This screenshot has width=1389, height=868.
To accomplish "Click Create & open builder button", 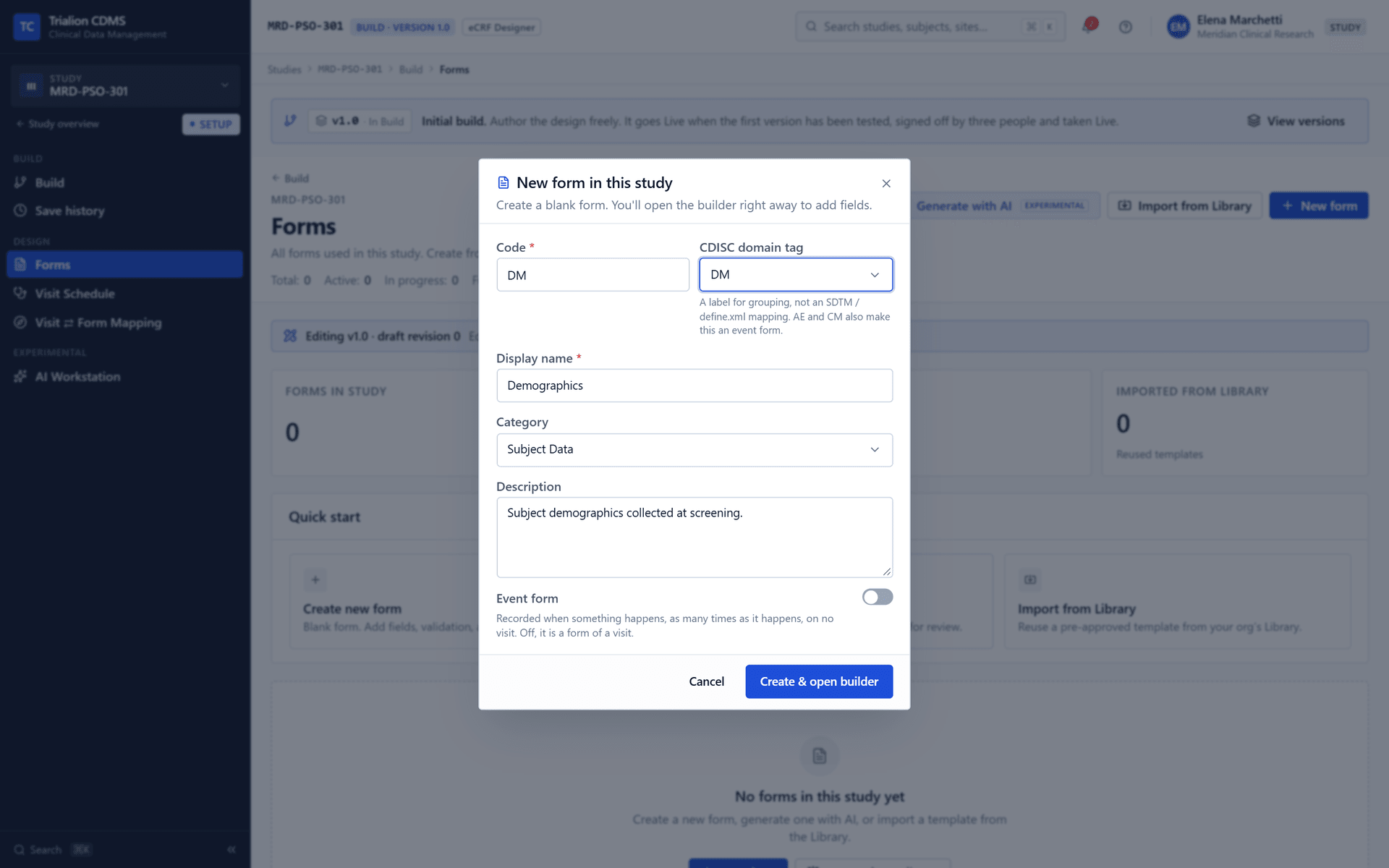I will 819,681.
